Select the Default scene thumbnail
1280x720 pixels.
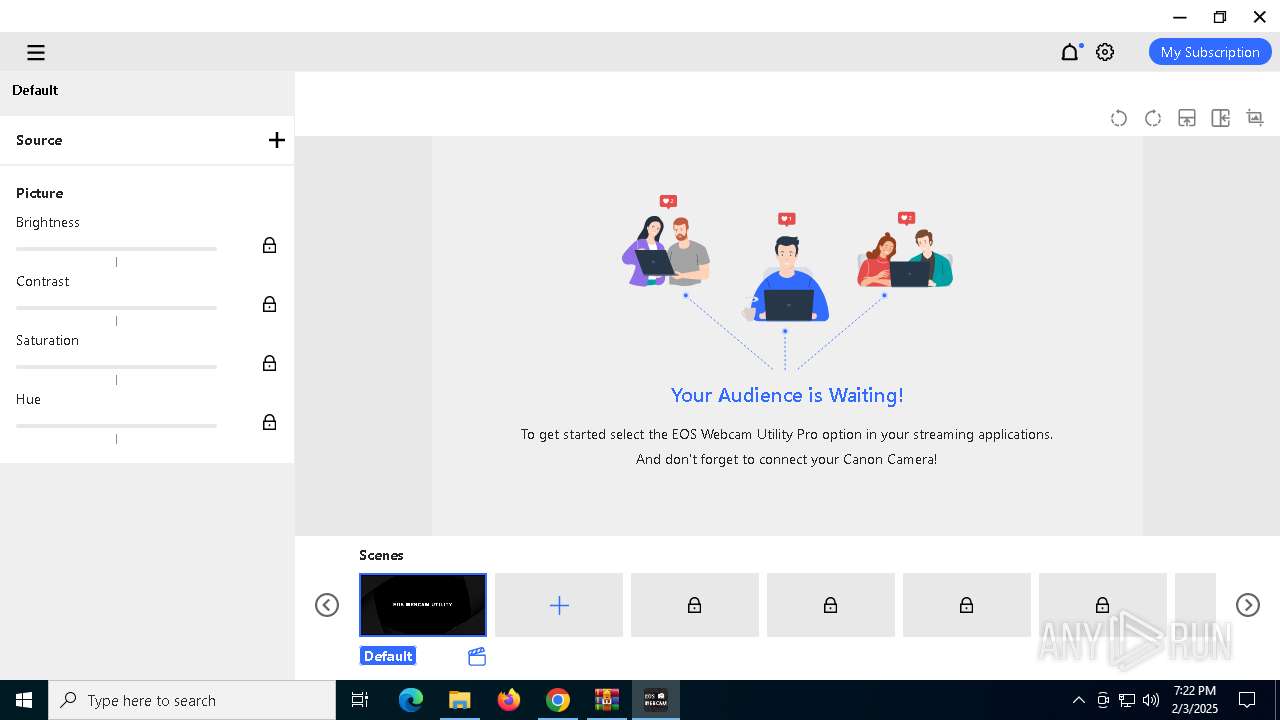(423, 605)
